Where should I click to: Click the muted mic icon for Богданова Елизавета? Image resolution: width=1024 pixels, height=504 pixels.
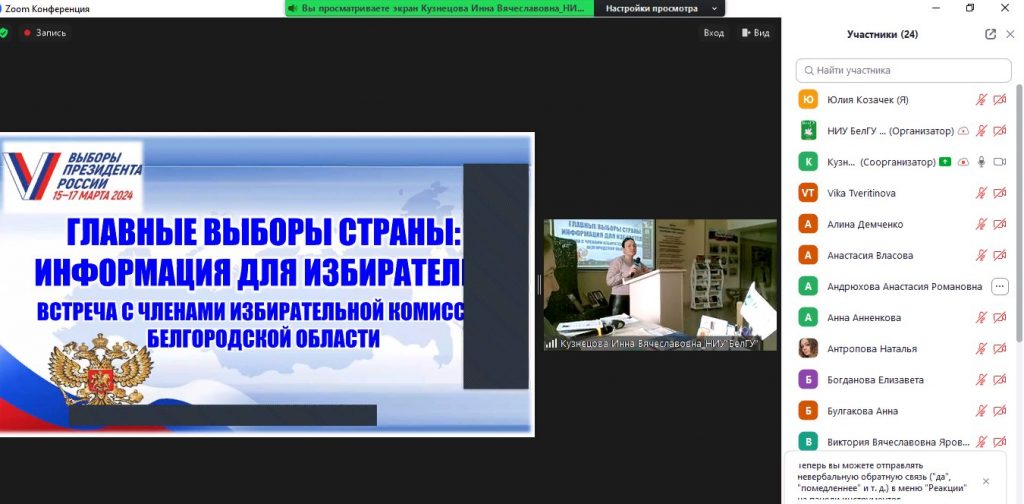[x=981, y=380]
